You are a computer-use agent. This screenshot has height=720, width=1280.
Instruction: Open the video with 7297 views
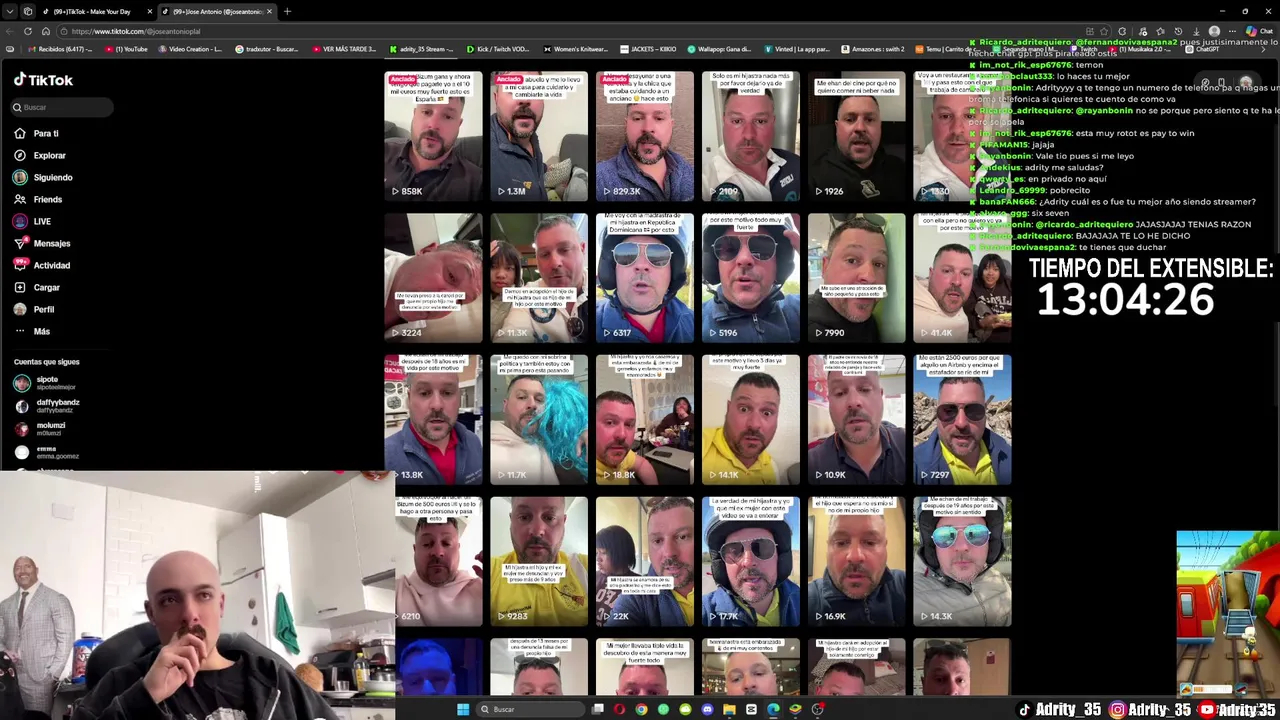click(962, 420)
